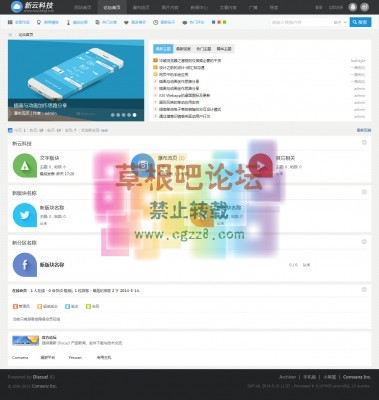Select the active white carousel dot
The width and height of the screenshot is (379, 400).
point(134,115)
